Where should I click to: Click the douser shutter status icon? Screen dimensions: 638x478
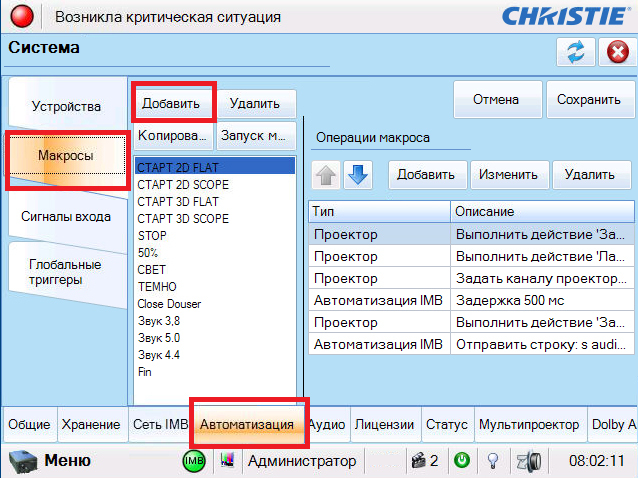[x=529, y=461]
